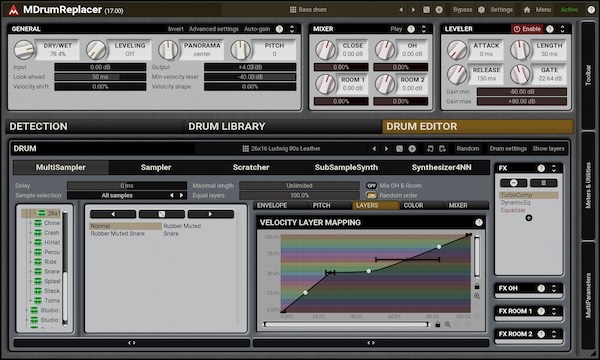Toggle Show layers
Image resolution: width=600 pixels, height=360 pixels.
click(x=548, y=148)
